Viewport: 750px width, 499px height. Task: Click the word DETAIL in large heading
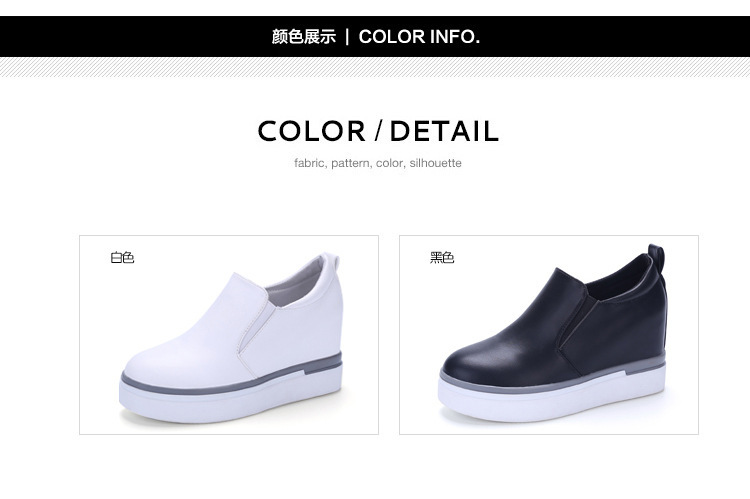[x=444, y=131]
